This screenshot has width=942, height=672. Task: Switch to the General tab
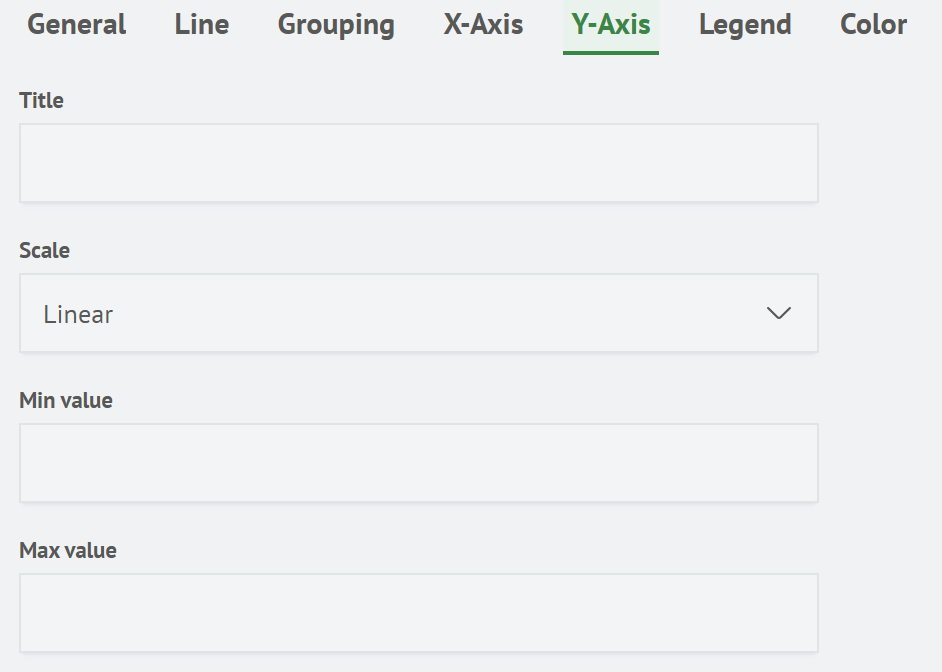77,25
